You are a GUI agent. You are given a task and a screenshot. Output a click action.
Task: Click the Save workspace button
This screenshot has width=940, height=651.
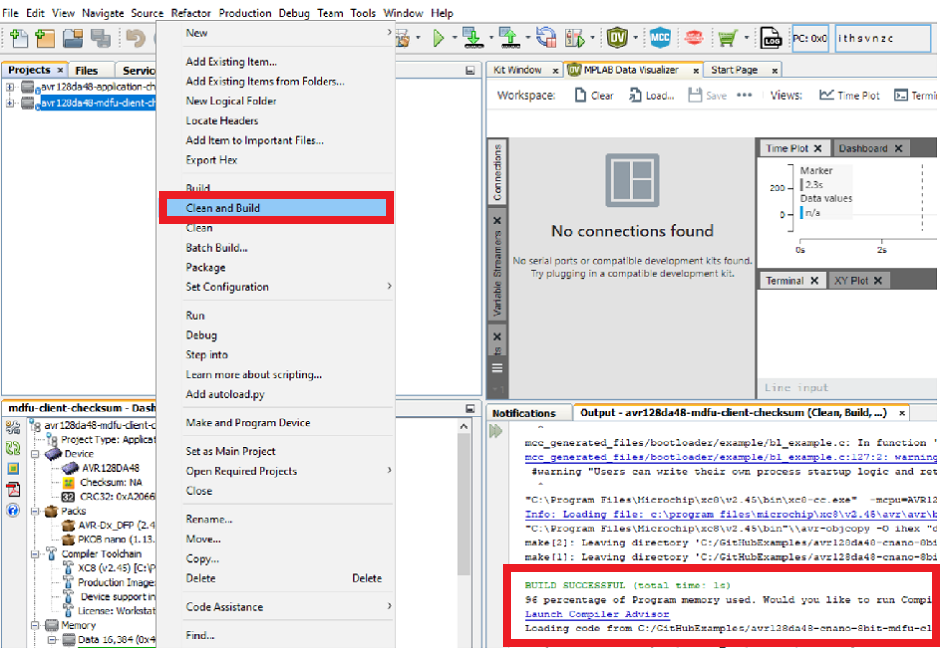[x=707, y=95]
